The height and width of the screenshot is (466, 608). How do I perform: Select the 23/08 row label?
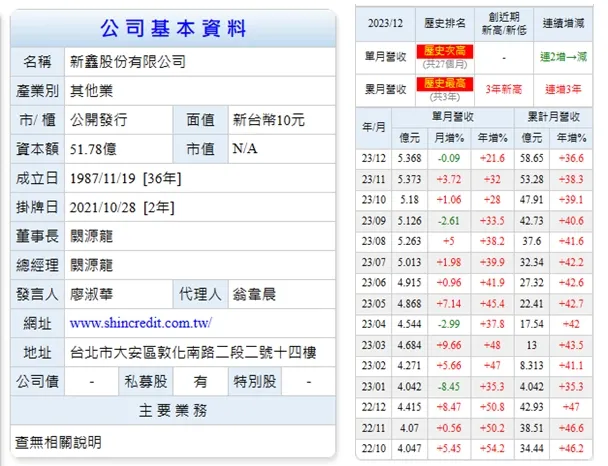(374, 241)
